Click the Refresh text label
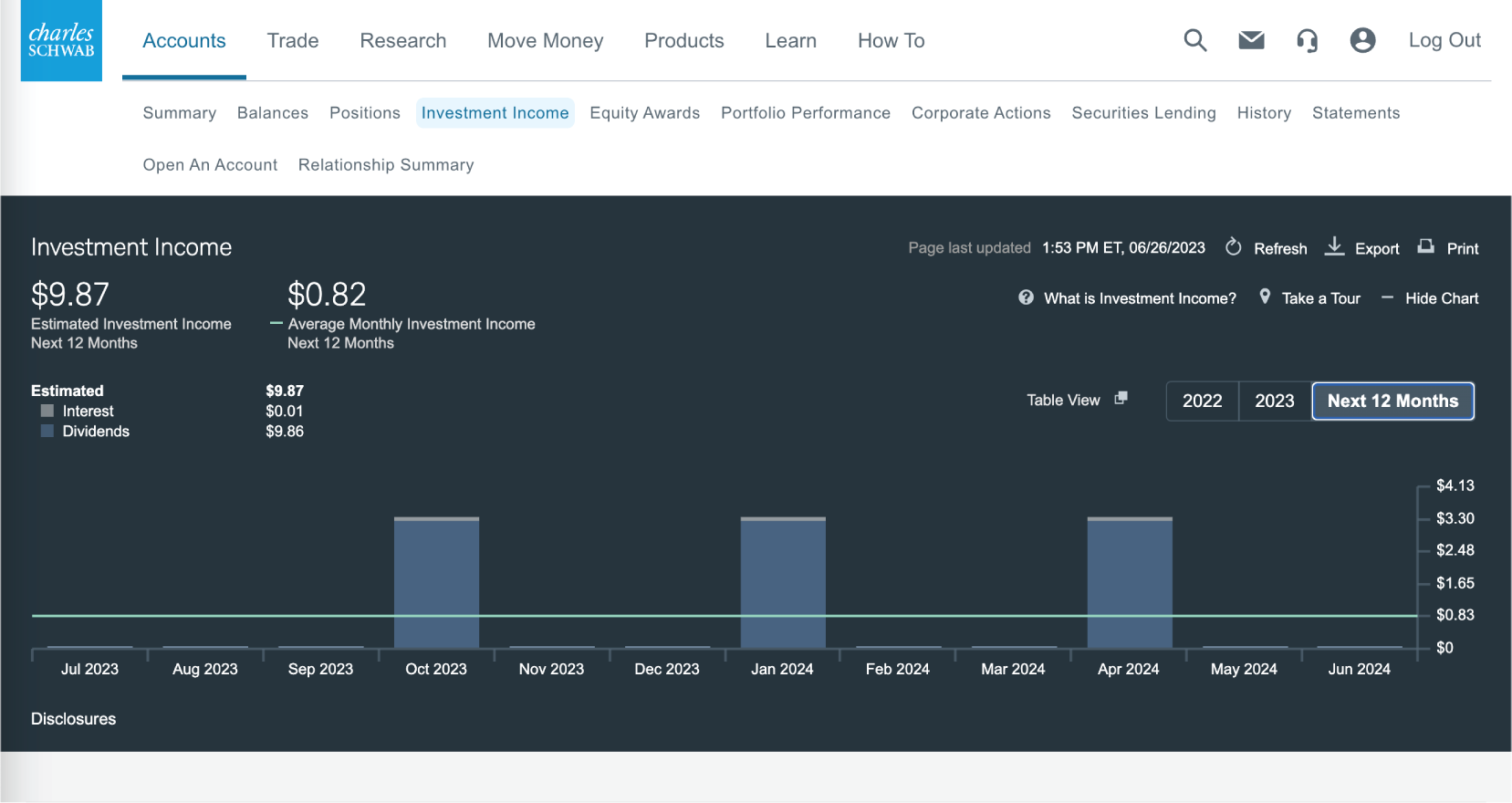 coord(1280,248)
